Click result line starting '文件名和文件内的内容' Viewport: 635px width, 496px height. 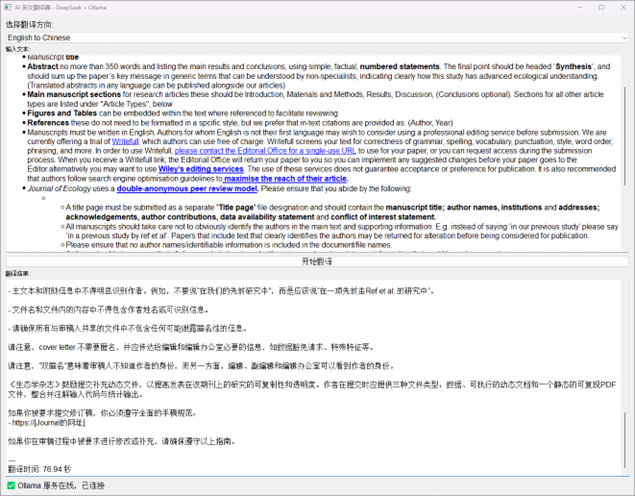108,310
